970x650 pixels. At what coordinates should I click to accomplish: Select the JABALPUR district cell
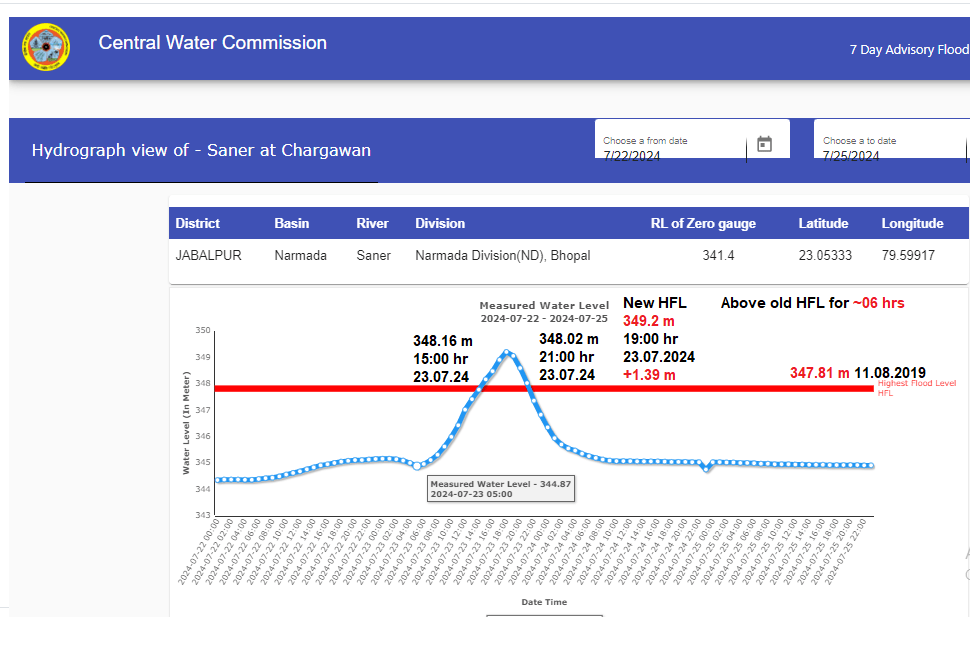pyautogui.click(x=208, y=256)
